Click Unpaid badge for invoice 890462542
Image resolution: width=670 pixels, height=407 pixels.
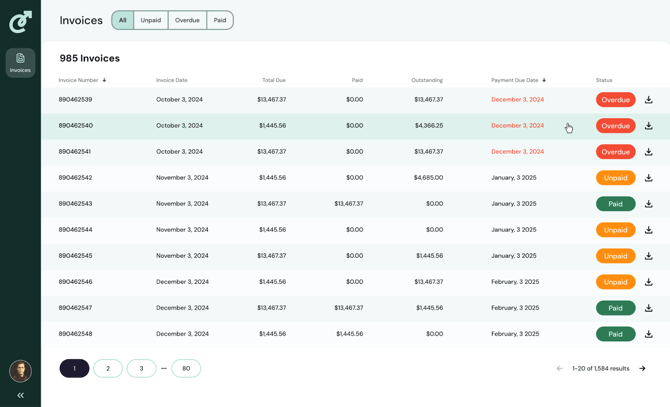click(x=615, y=178)
